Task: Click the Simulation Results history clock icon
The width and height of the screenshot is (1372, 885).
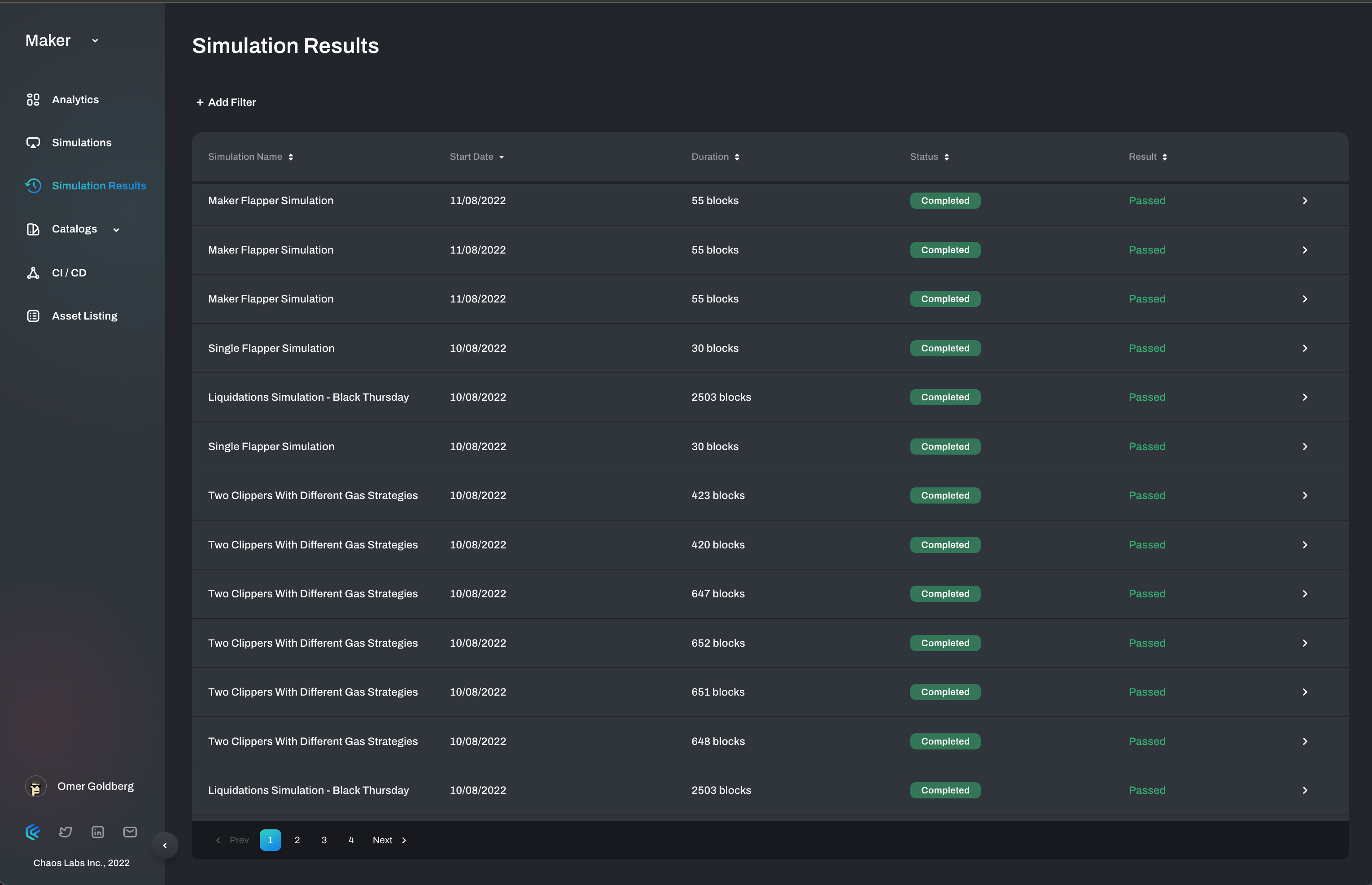Action: tap(33, 186)
